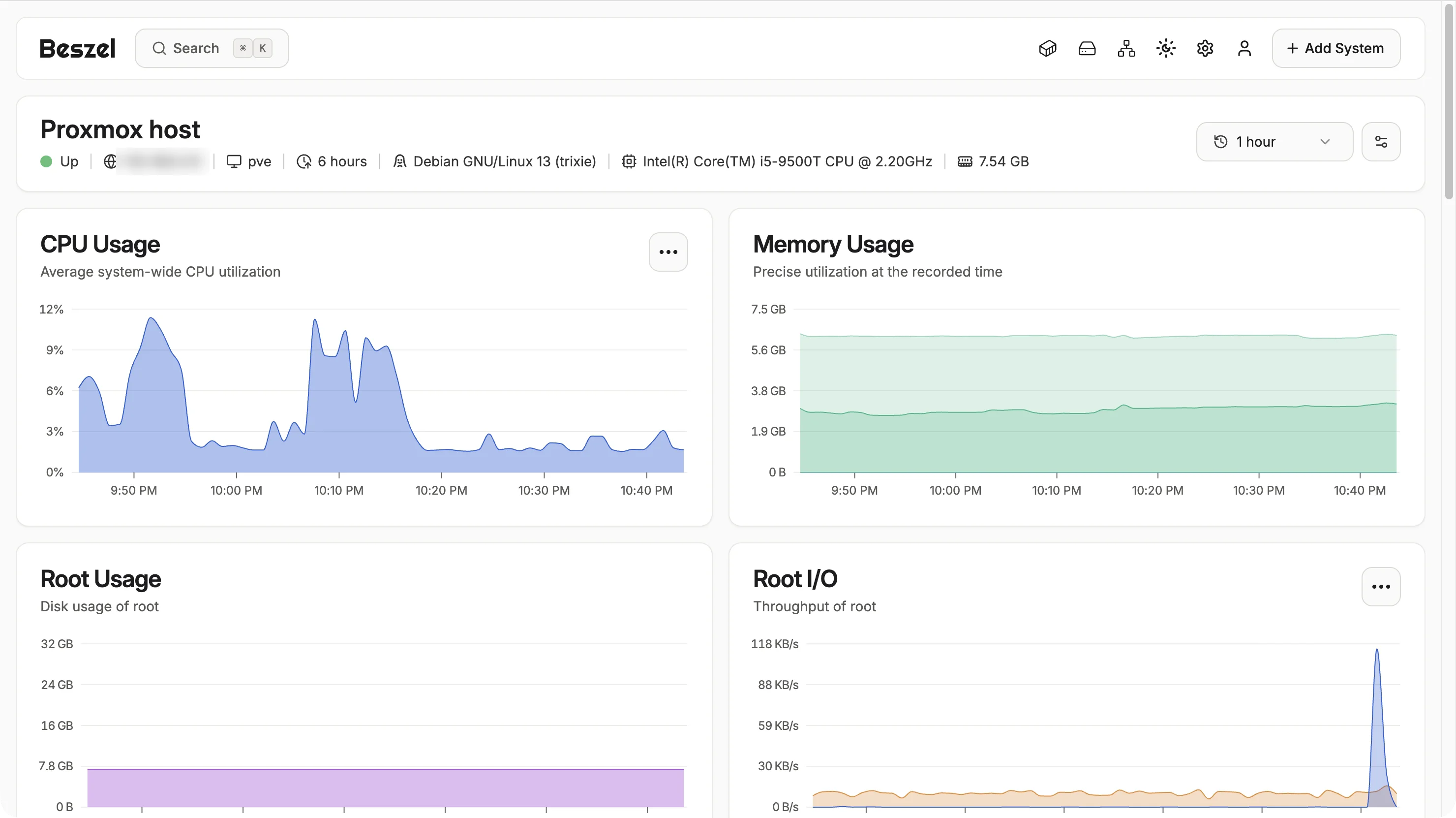Click the memory RAM icon

(965, 162)
